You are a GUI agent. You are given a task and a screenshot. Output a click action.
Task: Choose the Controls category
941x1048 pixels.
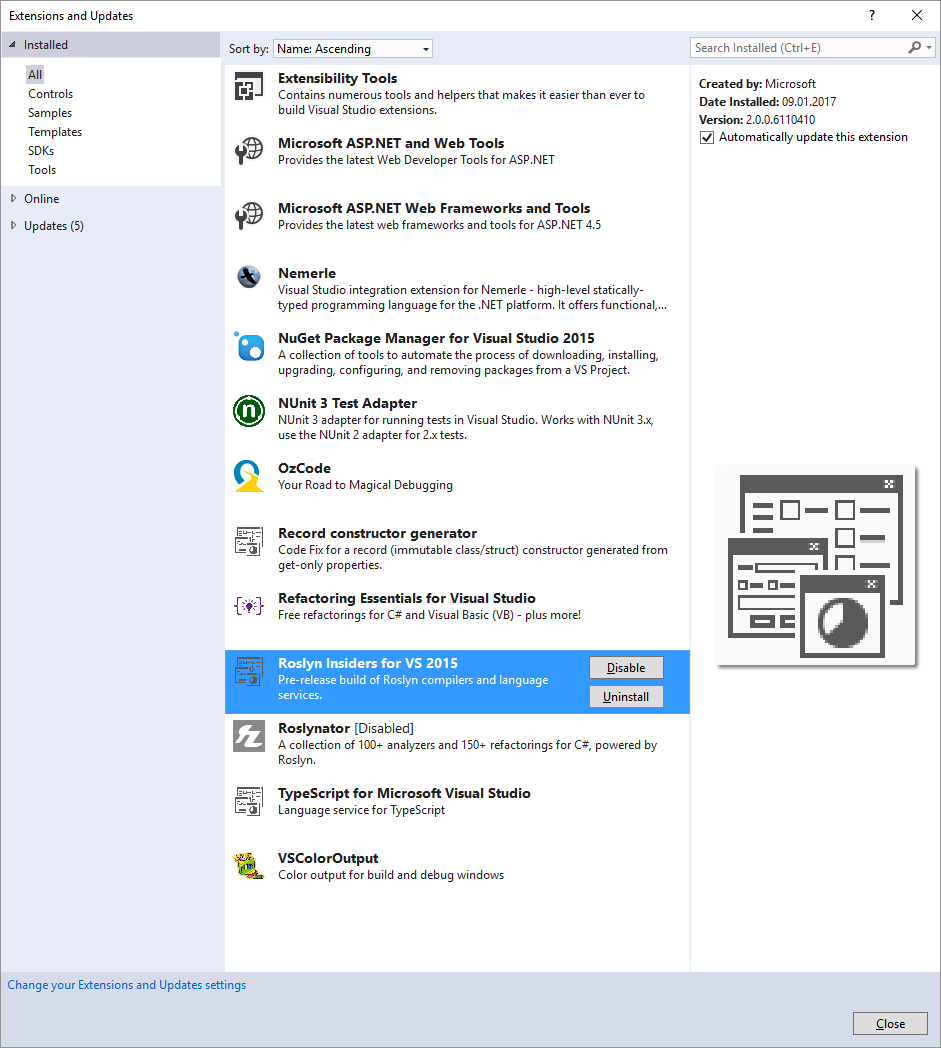pyautogui.click(x=50, y=94)
